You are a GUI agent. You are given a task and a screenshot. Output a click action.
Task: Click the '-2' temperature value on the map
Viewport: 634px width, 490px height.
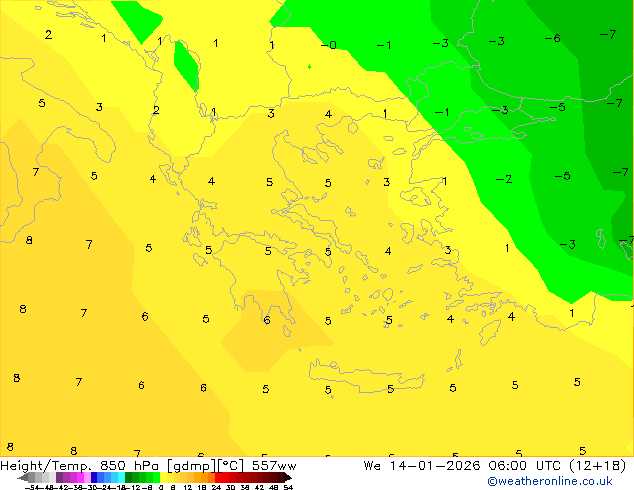(504, 179)
